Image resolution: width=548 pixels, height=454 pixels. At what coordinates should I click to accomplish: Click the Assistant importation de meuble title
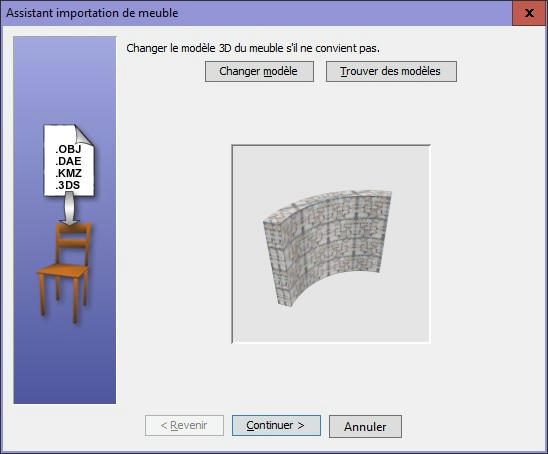92,13
